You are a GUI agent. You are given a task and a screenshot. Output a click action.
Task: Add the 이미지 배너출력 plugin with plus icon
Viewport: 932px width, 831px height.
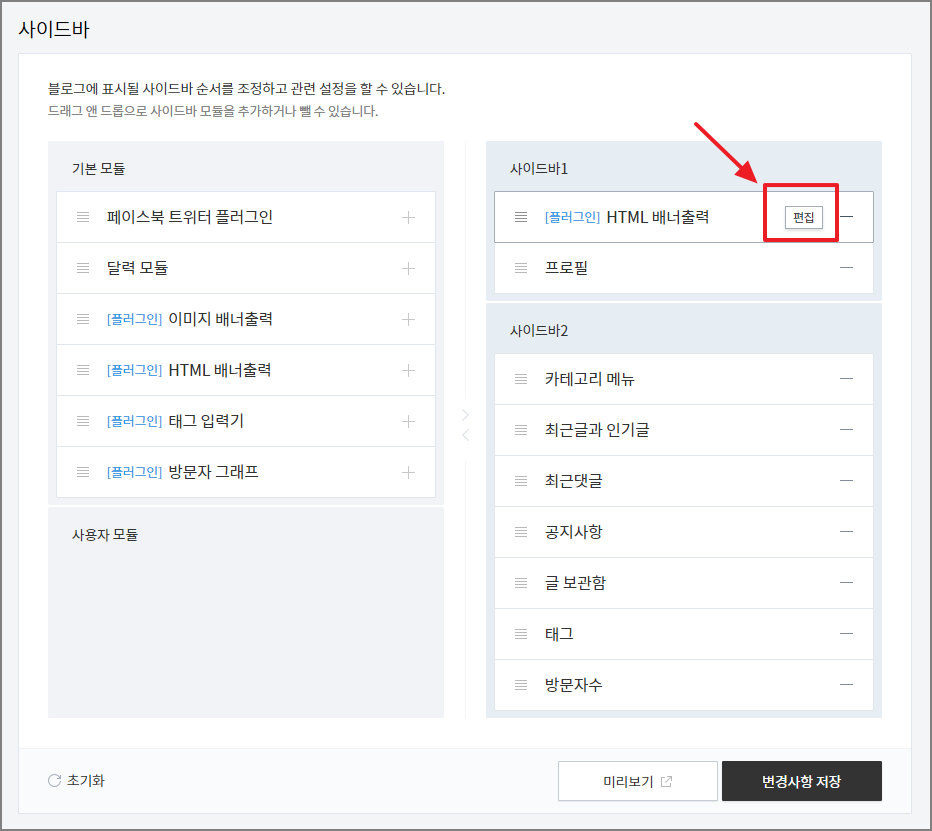(x=408, y=319)
